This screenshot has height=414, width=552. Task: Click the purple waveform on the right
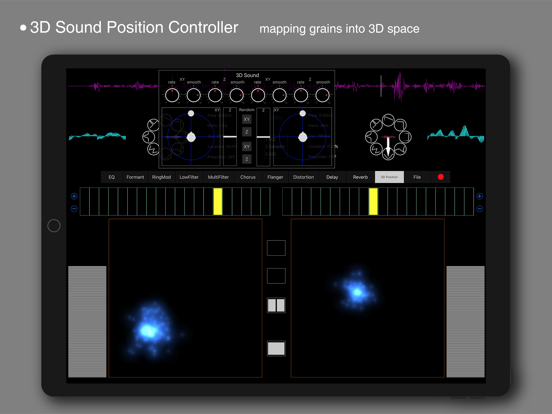click(x=410, y=86)
